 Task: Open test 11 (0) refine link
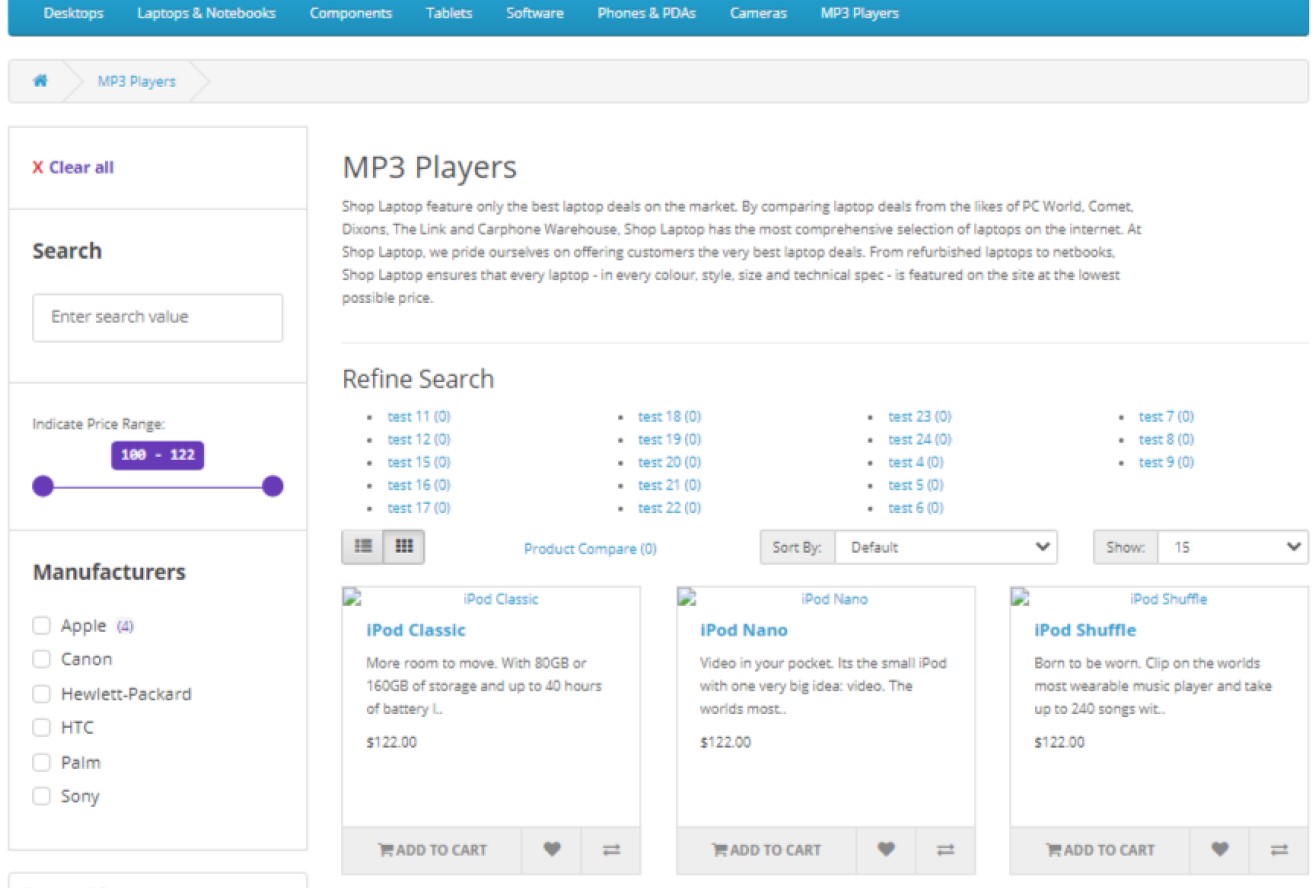(x=419, y=417)
